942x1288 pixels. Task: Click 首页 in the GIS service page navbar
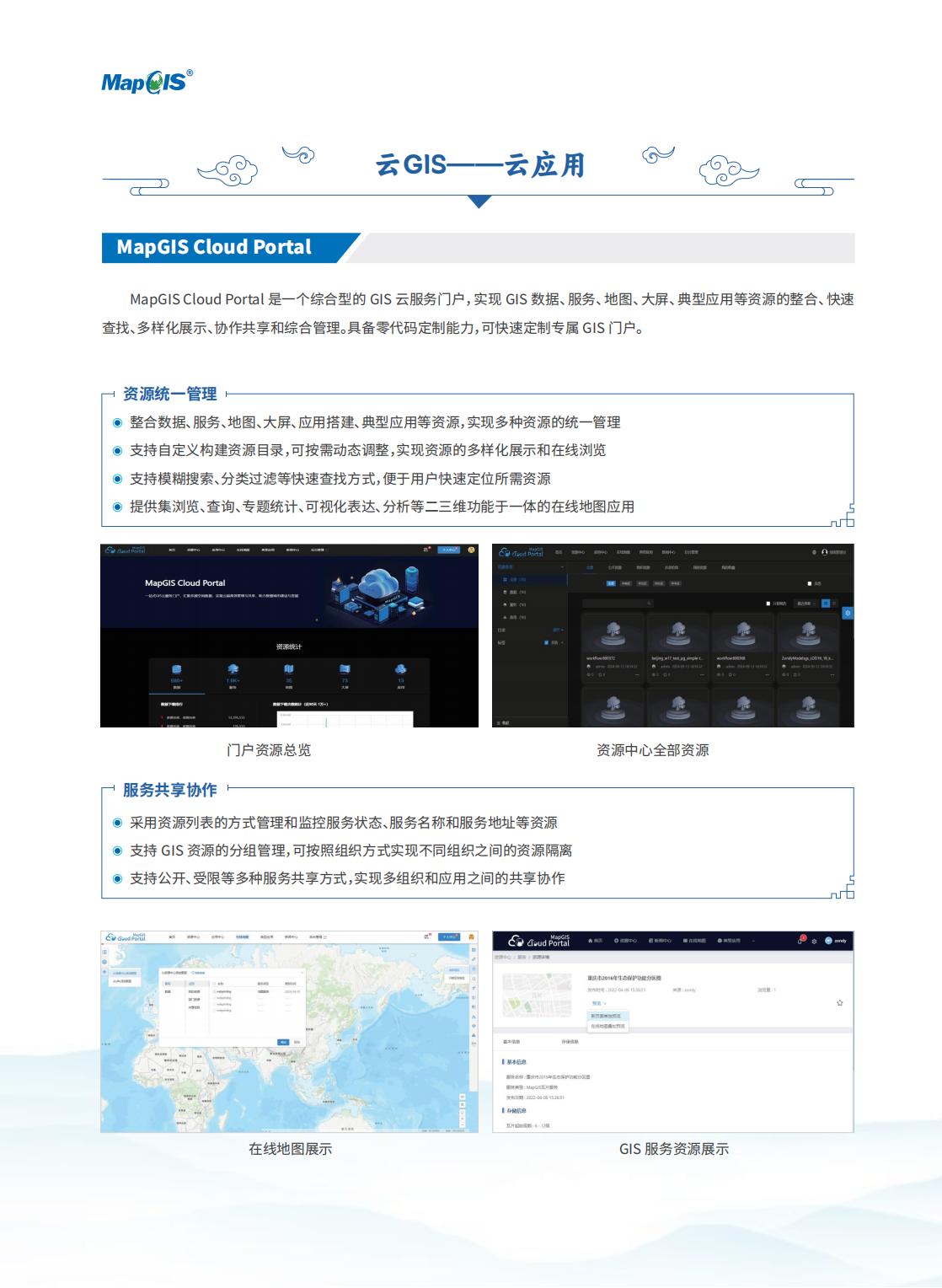(x=595, y=941)
